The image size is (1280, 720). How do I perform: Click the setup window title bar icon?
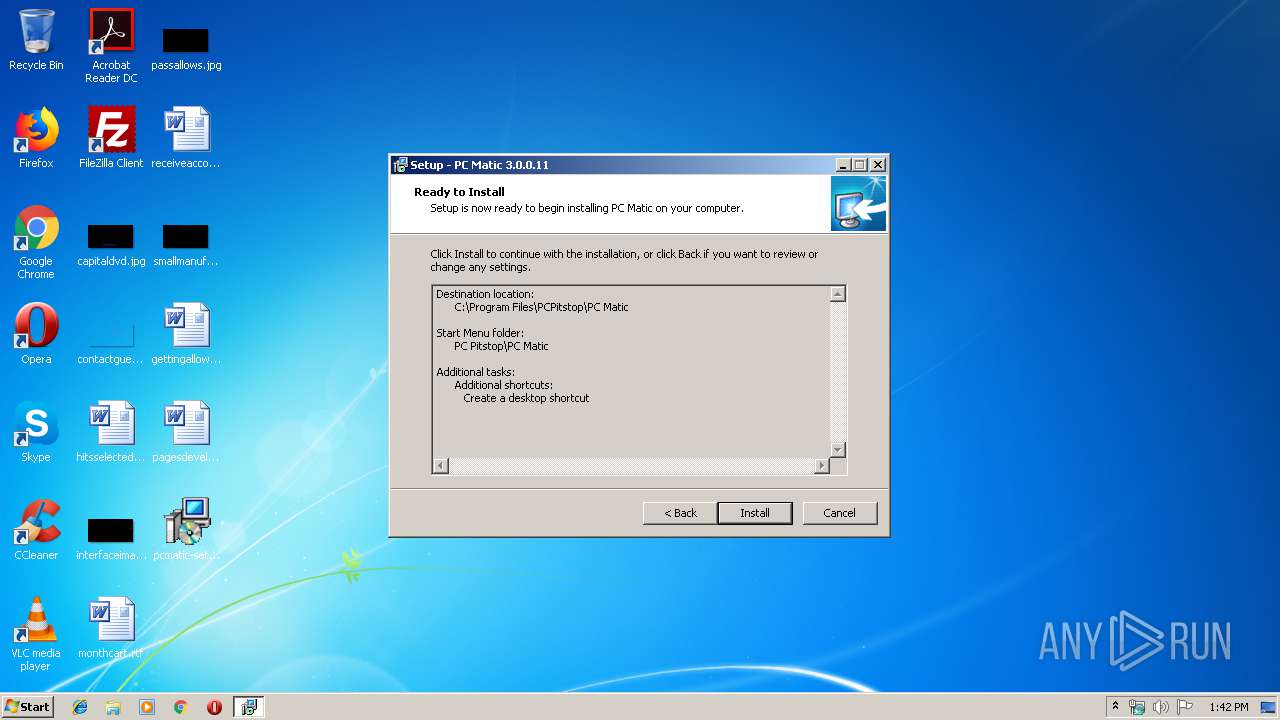[x=400, y=165]
